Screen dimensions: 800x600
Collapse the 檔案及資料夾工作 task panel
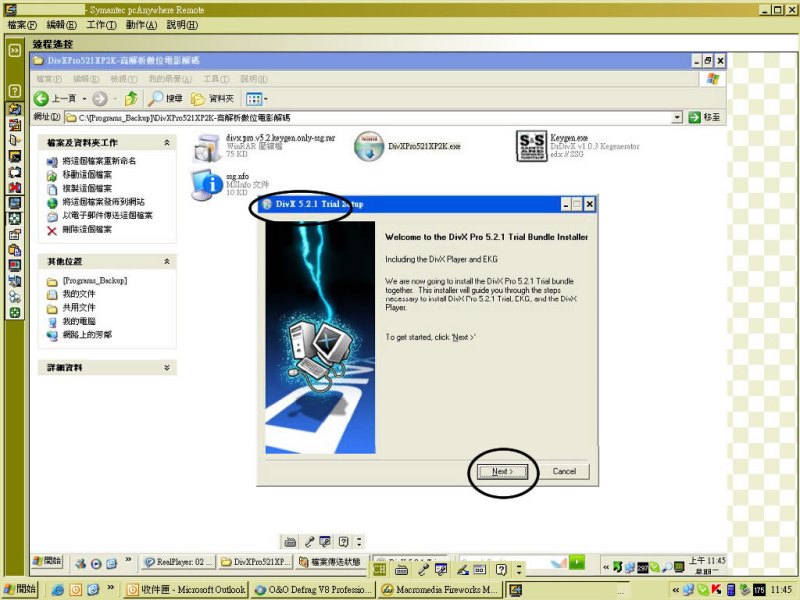click(x=167, y=143)
